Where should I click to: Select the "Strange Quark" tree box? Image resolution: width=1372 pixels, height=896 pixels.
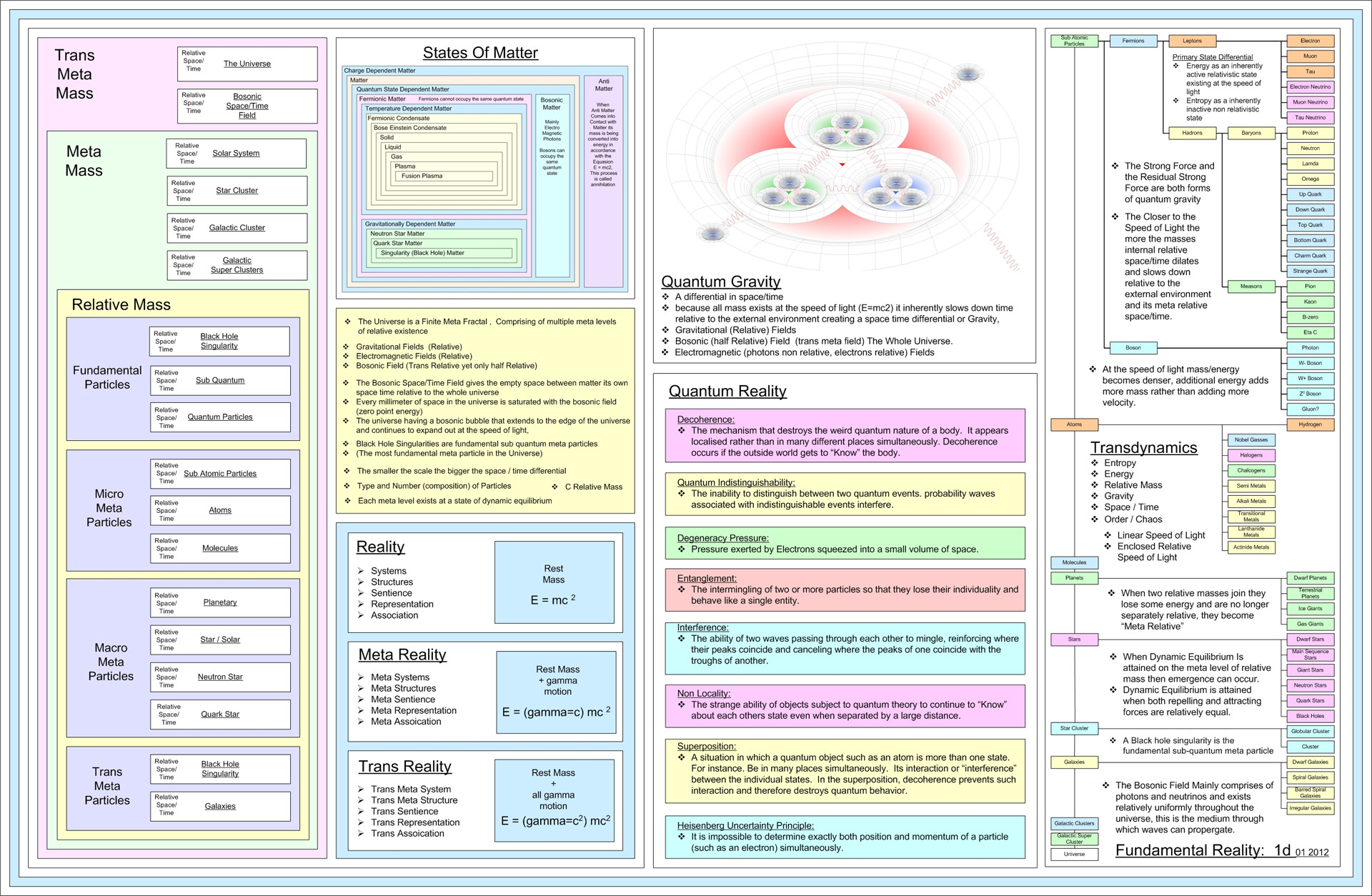pyautogui.click(x=1310, y=271)
